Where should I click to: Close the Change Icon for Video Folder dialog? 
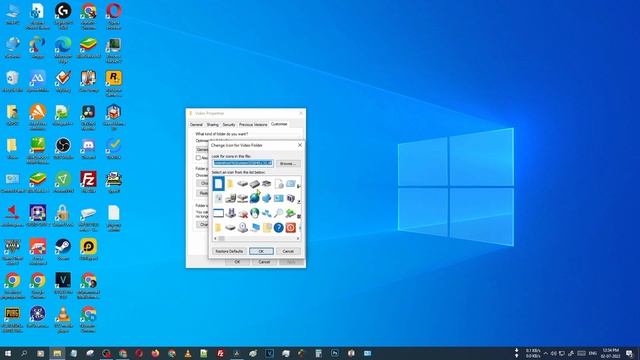[300, 145]
